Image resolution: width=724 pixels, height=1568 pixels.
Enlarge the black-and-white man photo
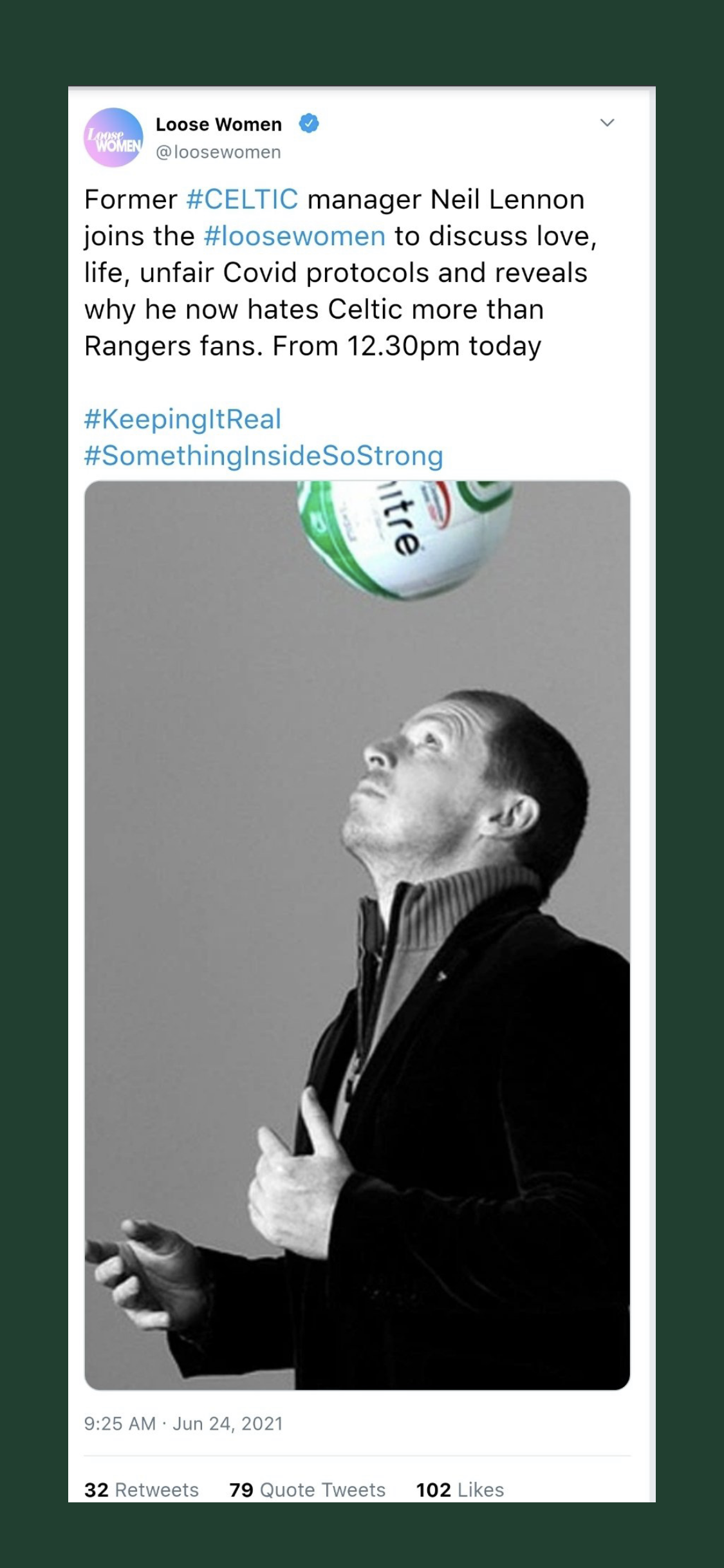[x=357, y=935]
